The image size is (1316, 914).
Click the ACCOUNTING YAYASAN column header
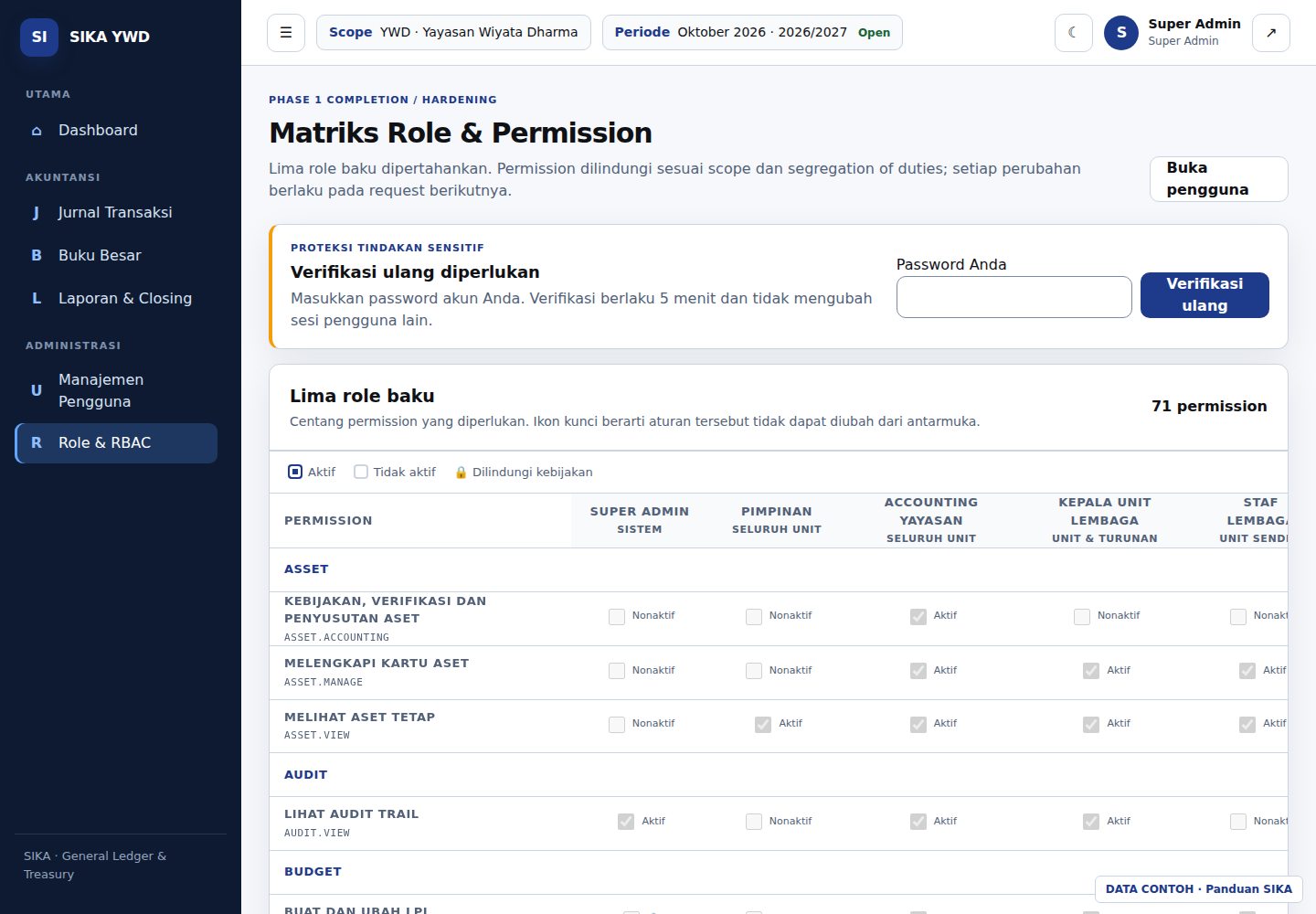coord(931,520)
